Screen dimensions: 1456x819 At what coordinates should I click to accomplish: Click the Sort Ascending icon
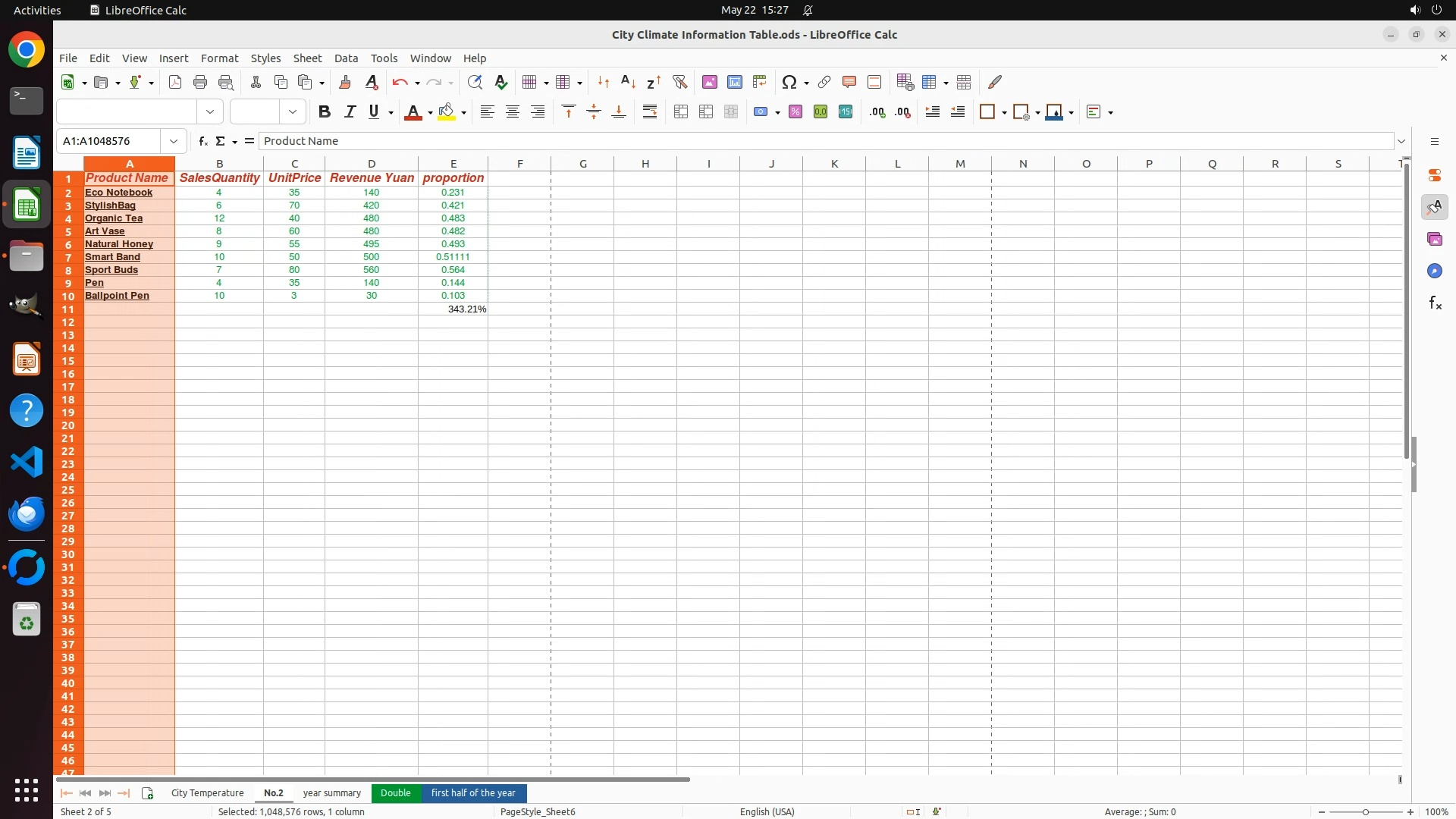click(628, 82)
